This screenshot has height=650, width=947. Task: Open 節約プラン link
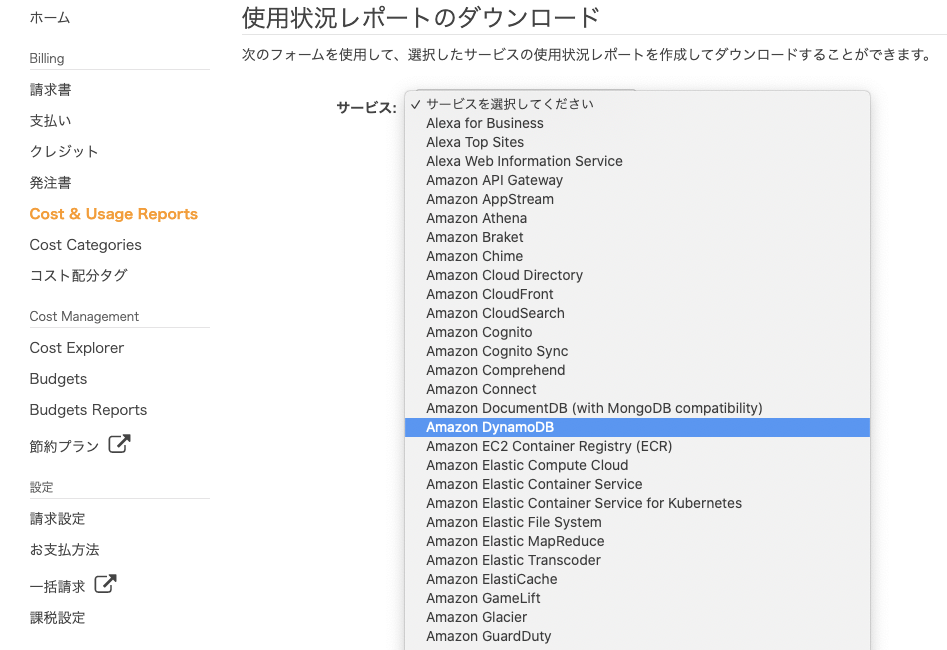point(64,446)
